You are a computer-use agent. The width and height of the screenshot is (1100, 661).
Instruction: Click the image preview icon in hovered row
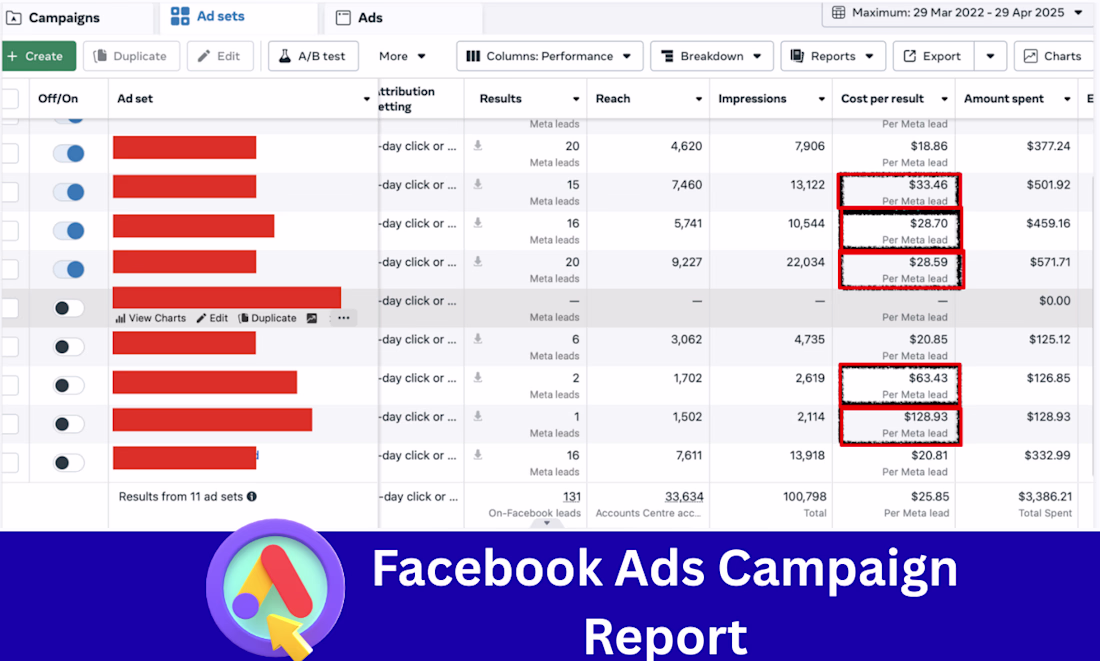point(311,318)
